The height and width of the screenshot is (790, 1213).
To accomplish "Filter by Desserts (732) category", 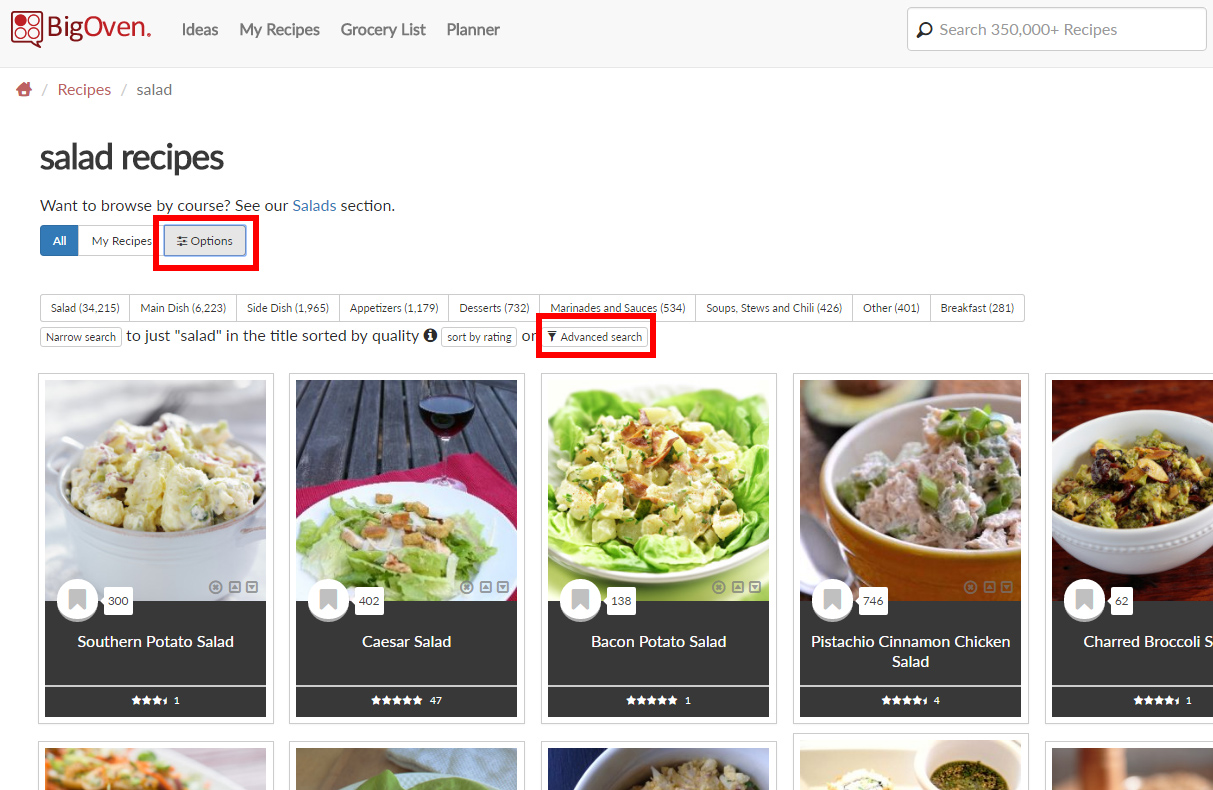I will coord(494,308).
